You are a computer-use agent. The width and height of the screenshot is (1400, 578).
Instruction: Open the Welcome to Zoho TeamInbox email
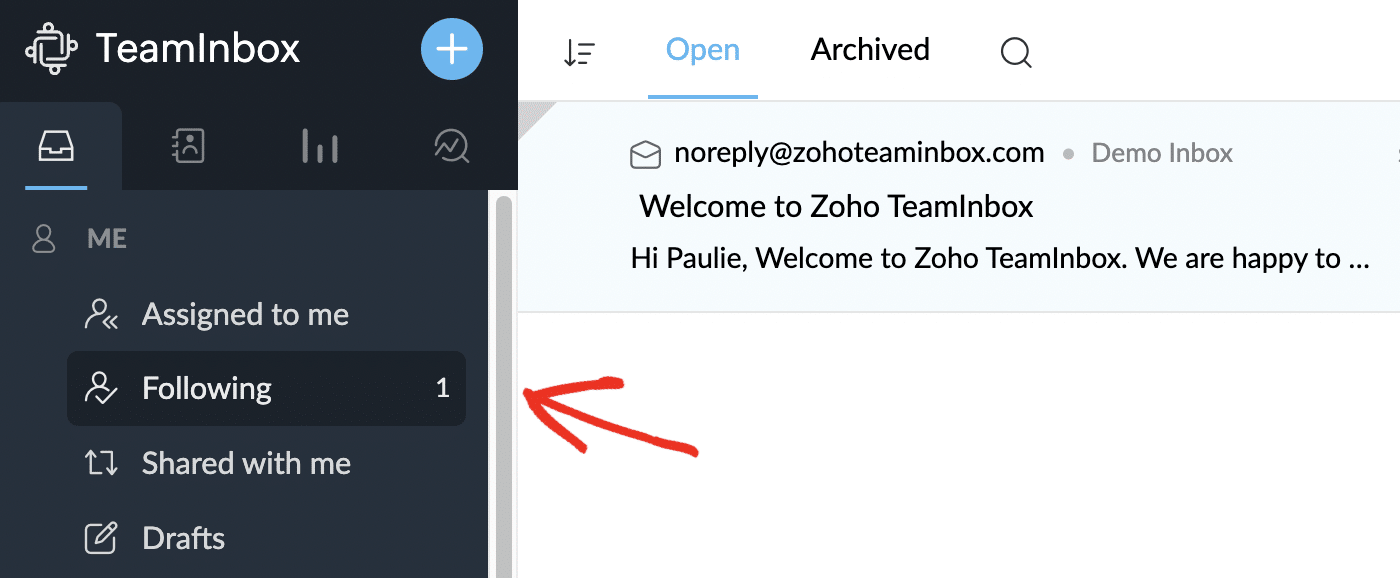click(836, 207)
